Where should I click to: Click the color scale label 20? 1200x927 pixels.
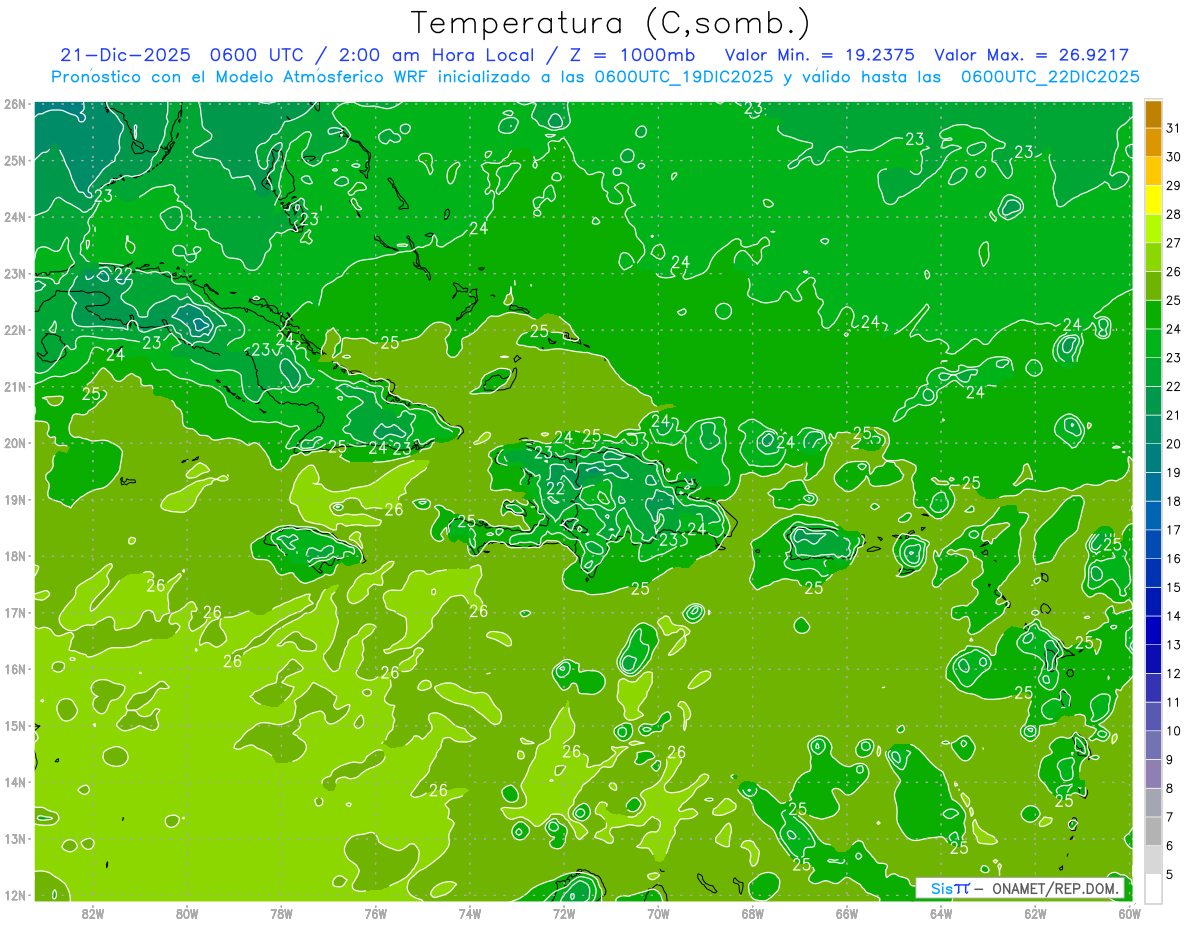[1173, 444]
